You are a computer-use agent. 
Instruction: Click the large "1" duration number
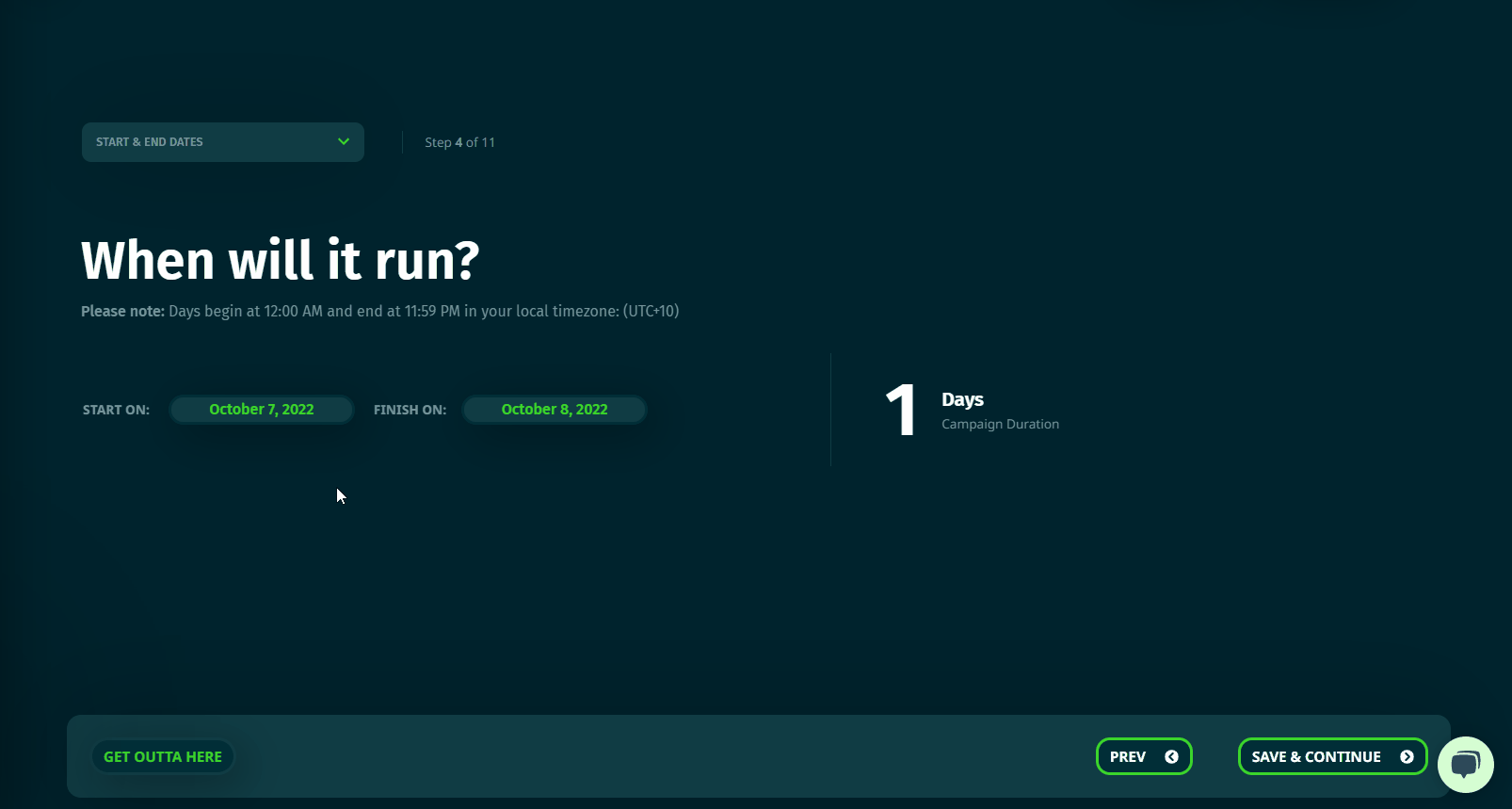(901, 410)
